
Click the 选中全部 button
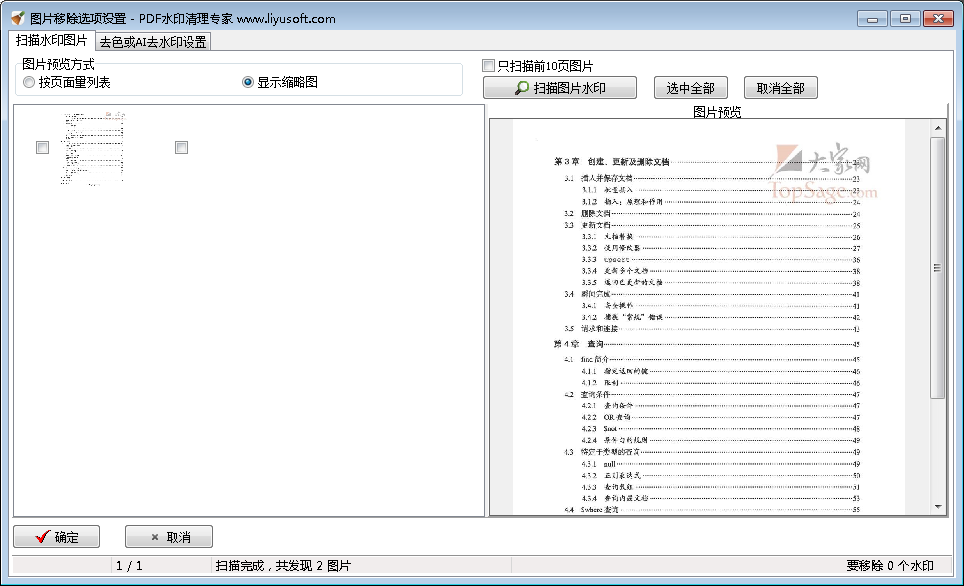pos(692,87)
